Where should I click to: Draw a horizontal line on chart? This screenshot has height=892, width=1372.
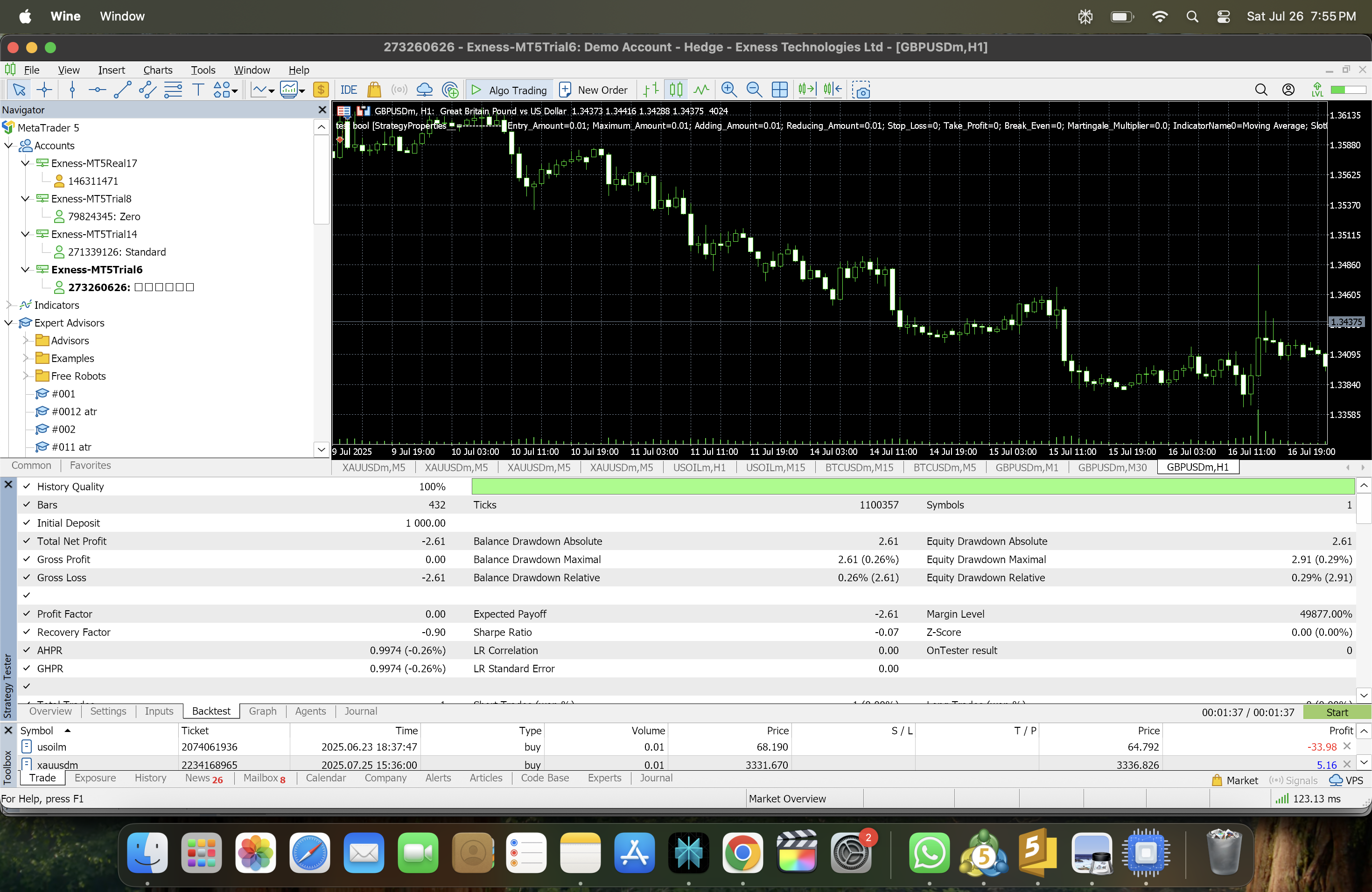click(97, 90)
